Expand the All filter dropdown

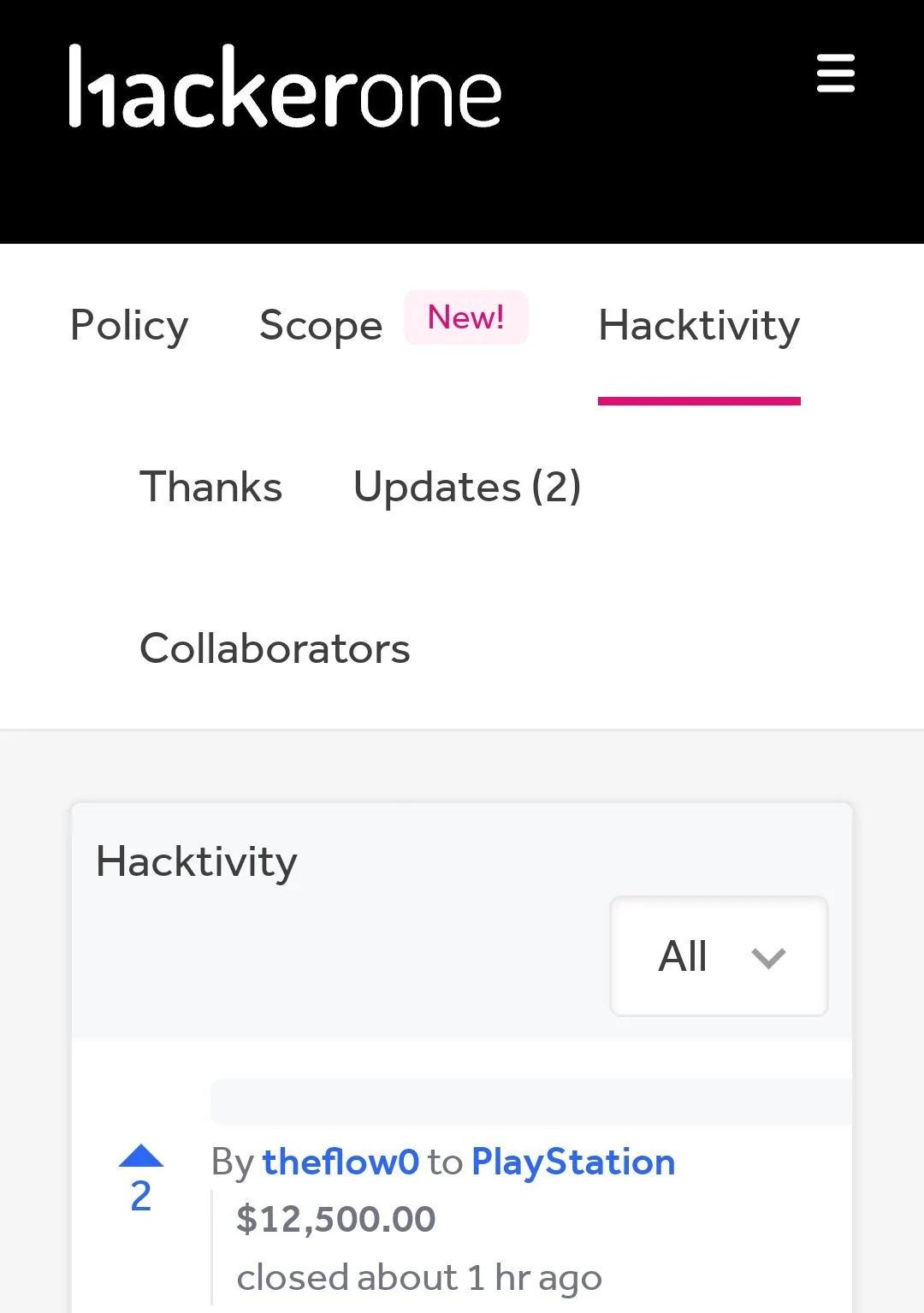[x=717, y=956]
